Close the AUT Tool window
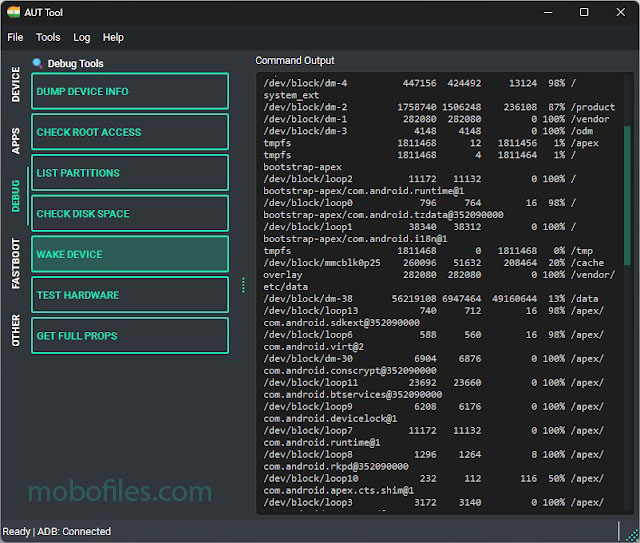This screenshot has width=640, height=543. point(620,12)
